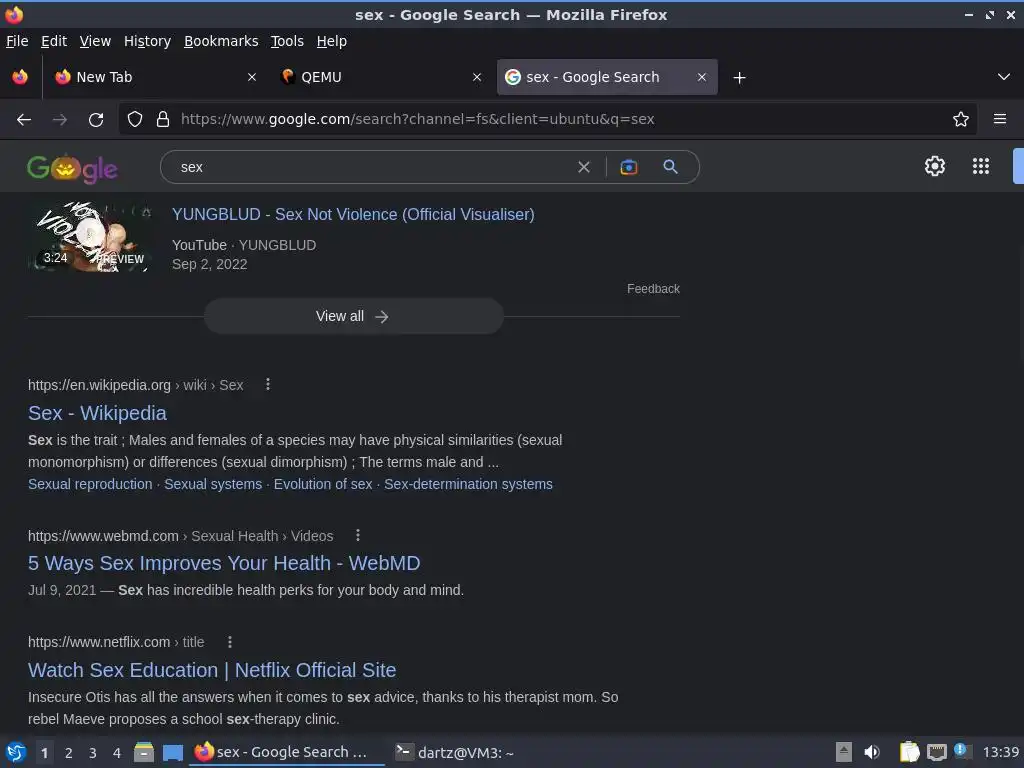
Task: Open the tracking protection shield icon
Action: coord(135,119)
